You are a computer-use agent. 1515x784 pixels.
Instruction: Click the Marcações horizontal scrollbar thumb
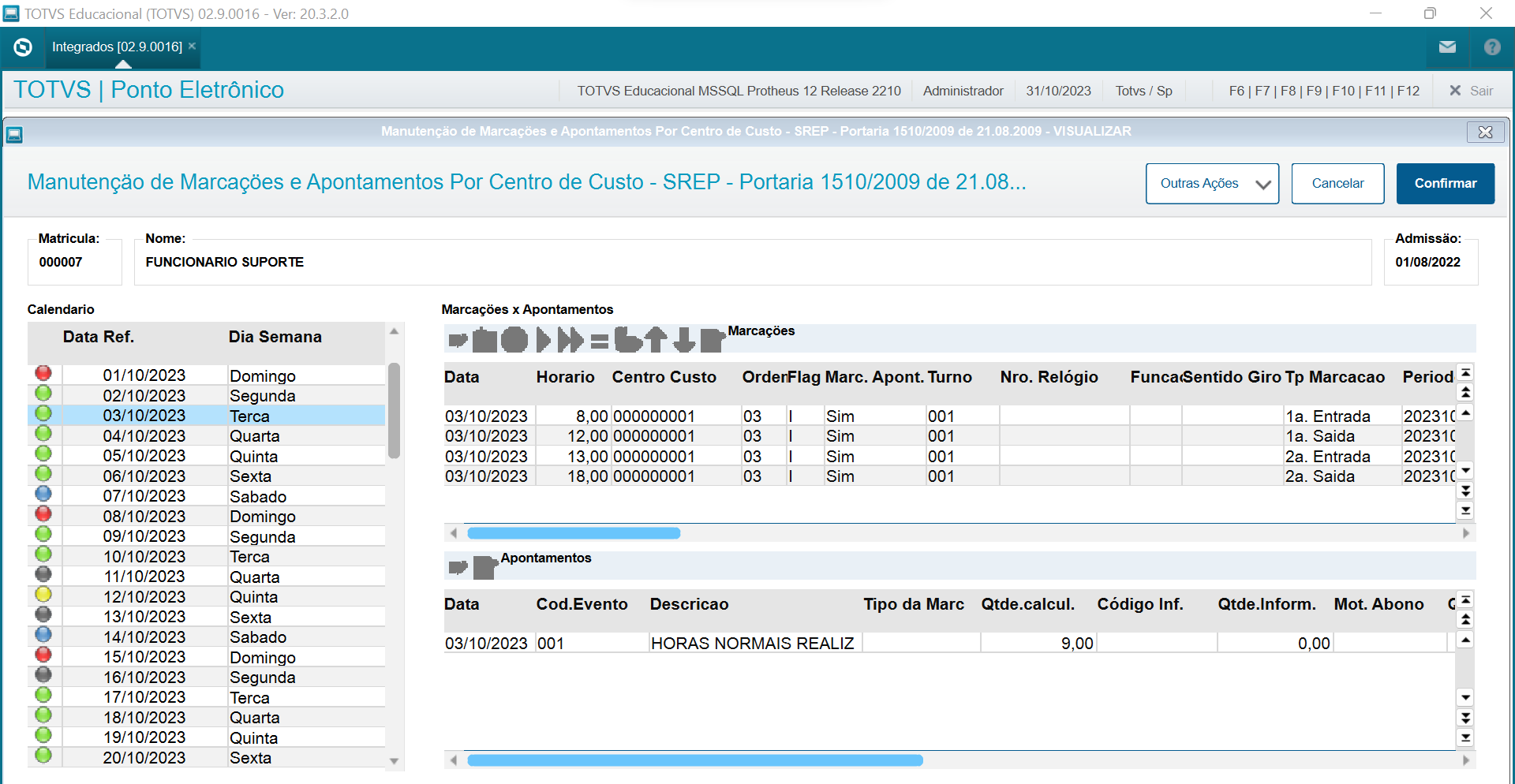574,533
